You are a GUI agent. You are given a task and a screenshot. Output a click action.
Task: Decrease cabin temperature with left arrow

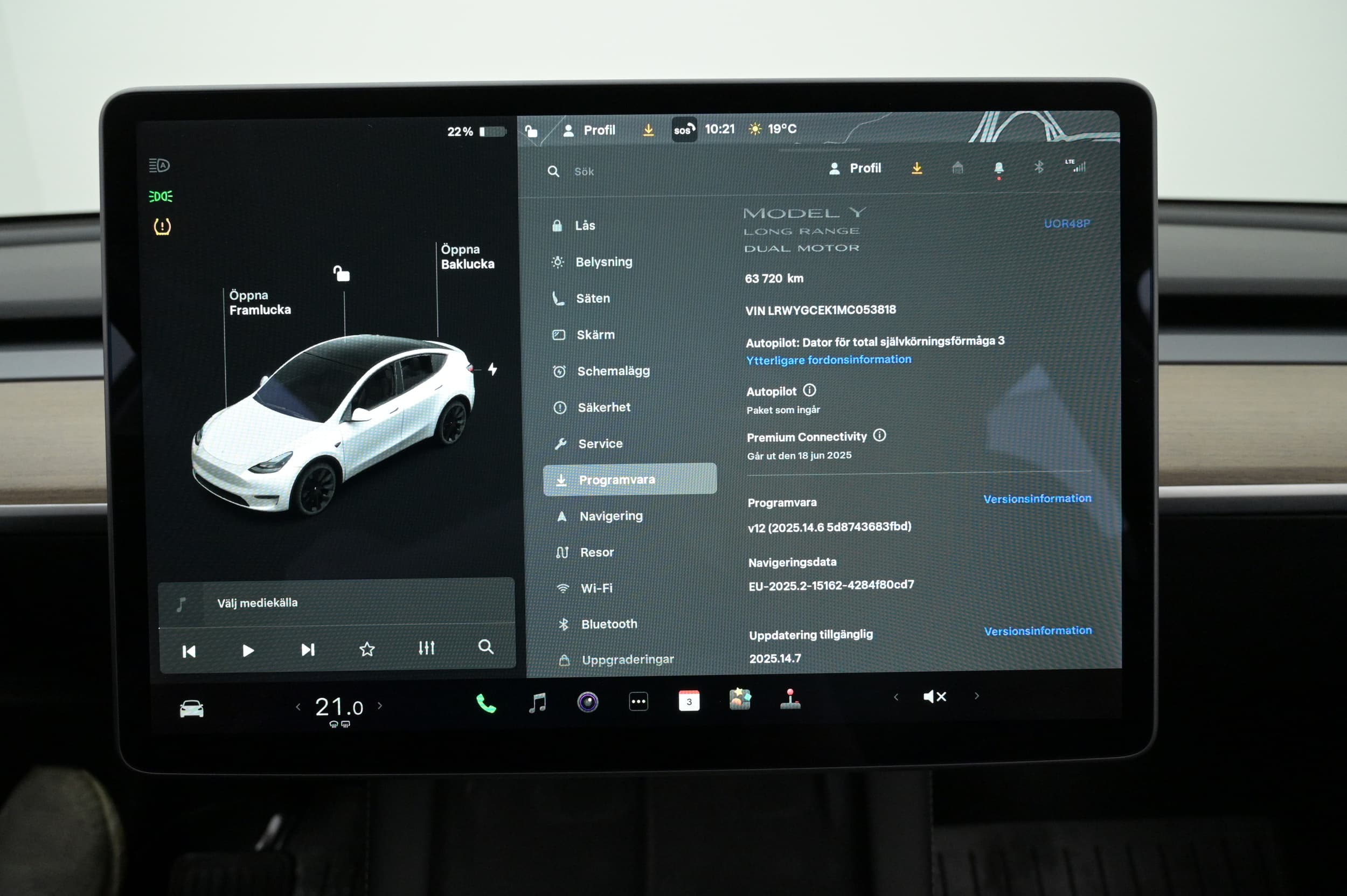[x=298, y=707]
